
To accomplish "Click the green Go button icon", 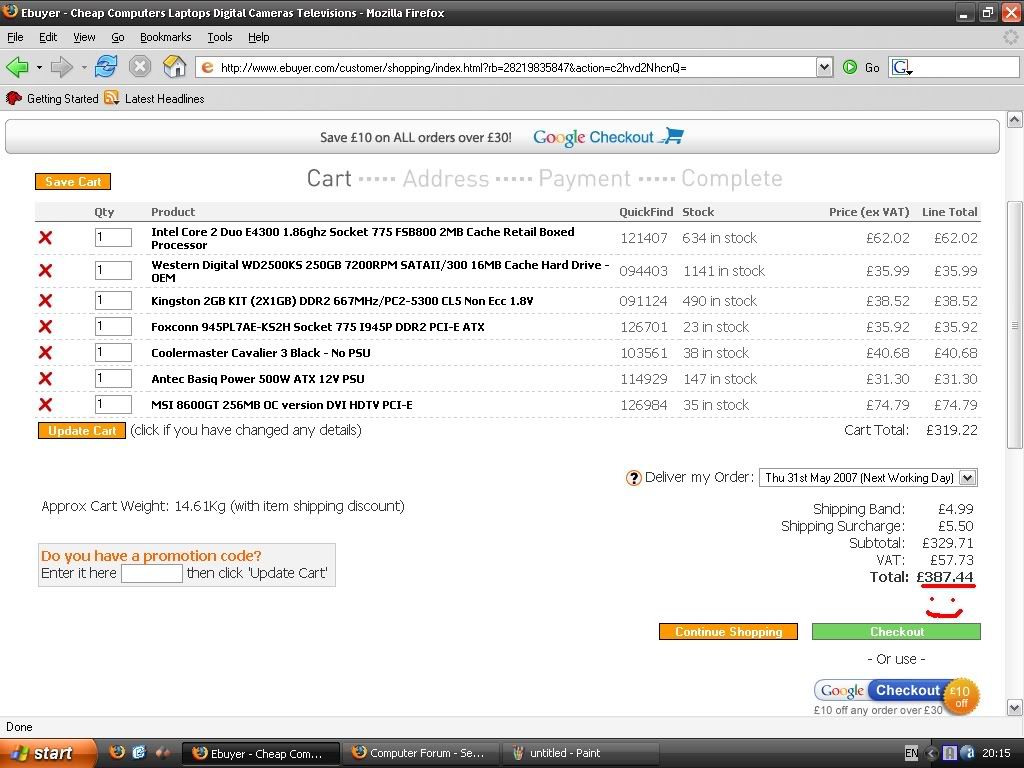I will (x=850, y=67).
